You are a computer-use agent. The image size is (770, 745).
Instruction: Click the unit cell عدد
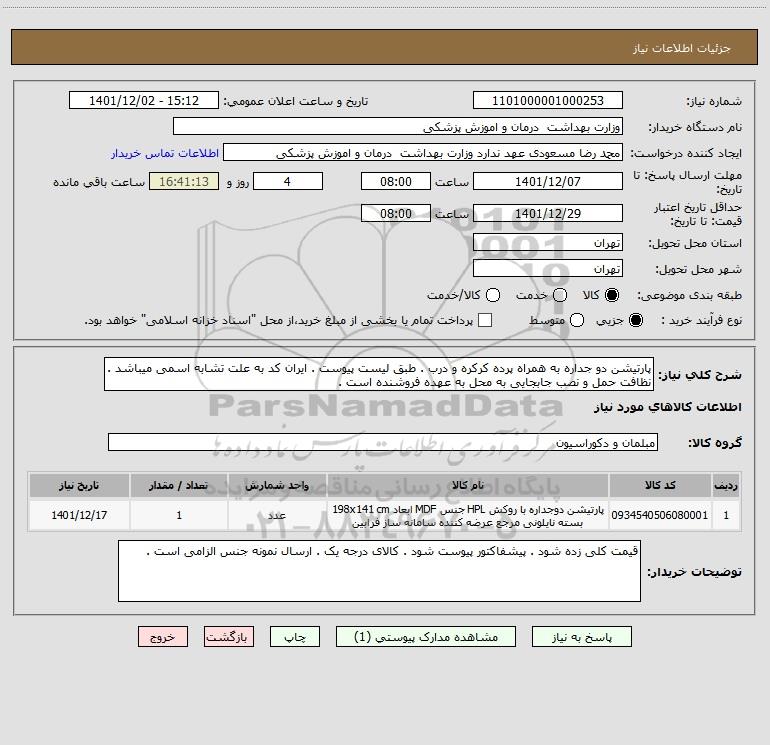coord(277,515)
